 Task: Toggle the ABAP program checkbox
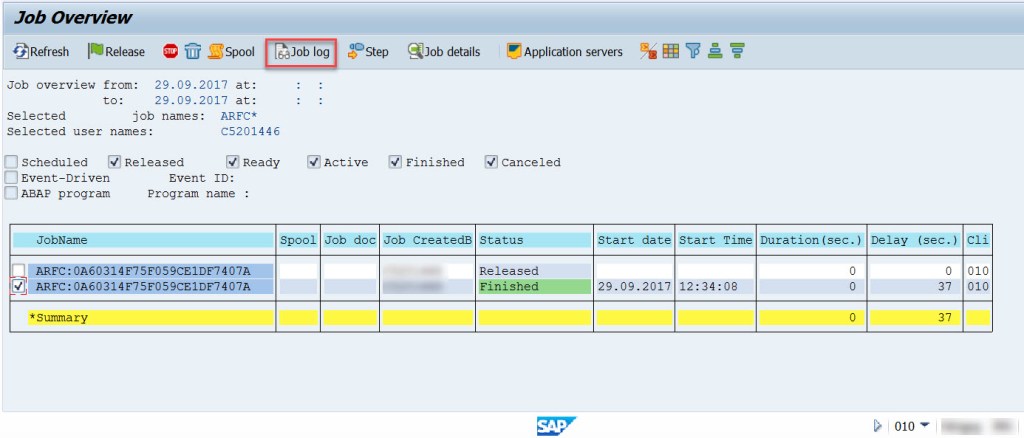click(x=11, y=193)
